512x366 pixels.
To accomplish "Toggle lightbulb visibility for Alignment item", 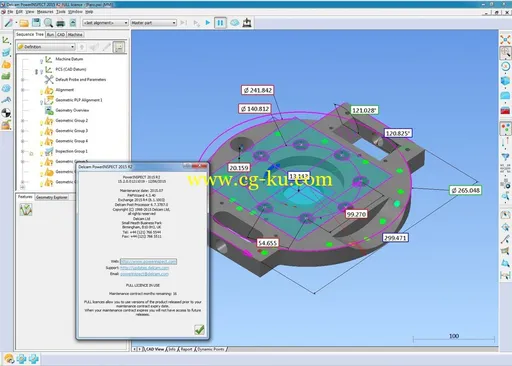I will [42, 92].
